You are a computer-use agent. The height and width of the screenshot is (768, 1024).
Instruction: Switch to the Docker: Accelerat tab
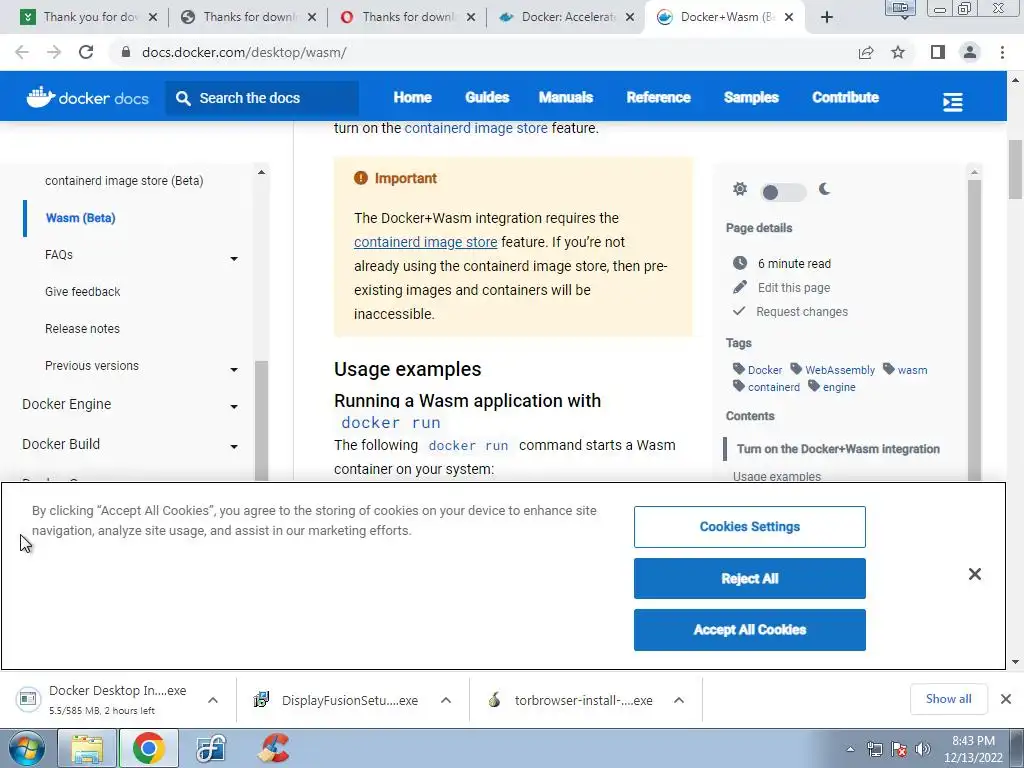click(x=566, y=17)
